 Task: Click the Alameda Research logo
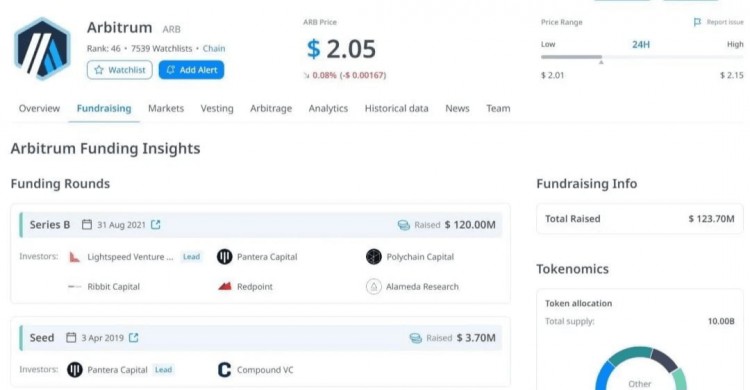[x=374, y=287]
